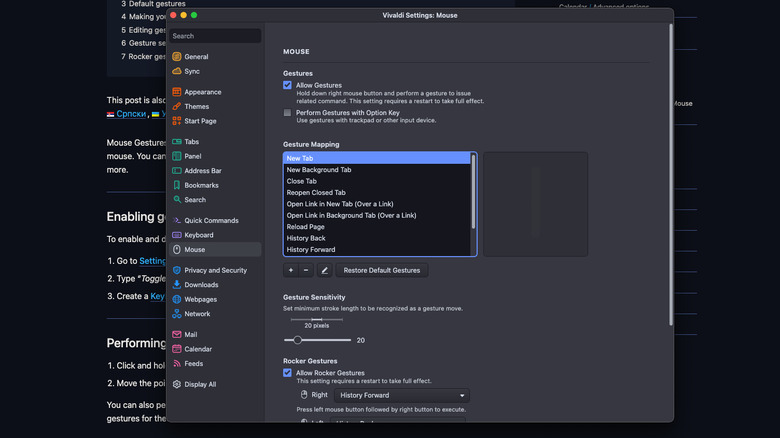This screenshot has width=780, height=438.
Task: Click Display All in settings sidebar
Action: pyautogui.click(x=200, y=384)
